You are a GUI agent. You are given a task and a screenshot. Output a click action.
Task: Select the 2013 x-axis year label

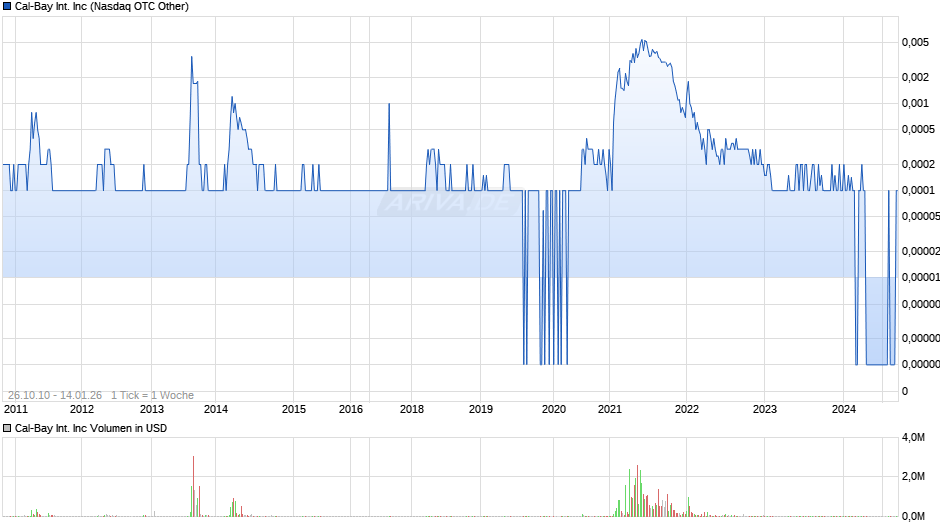point(152,409)
